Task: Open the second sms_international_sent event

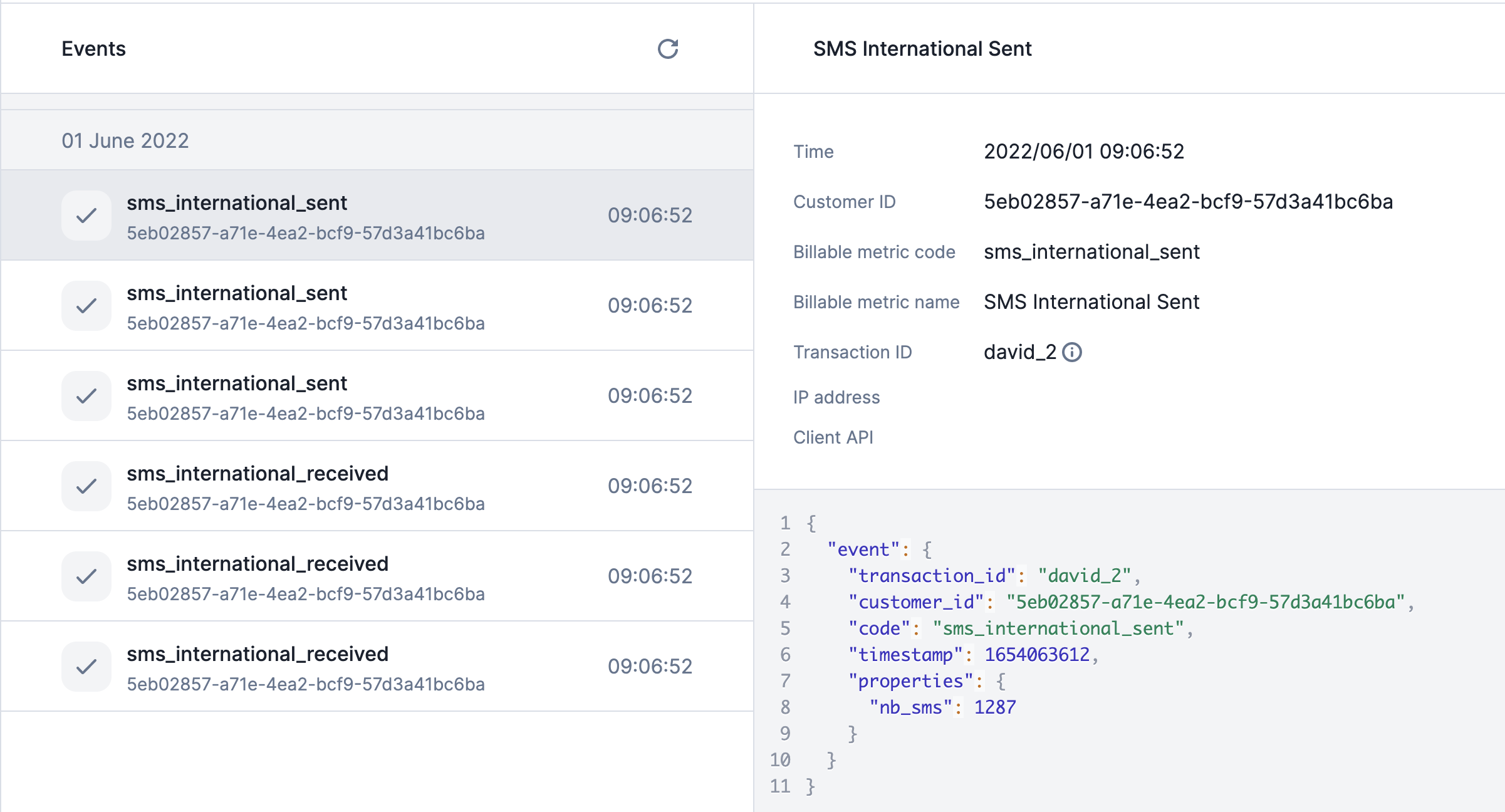Action: point(377,306)
